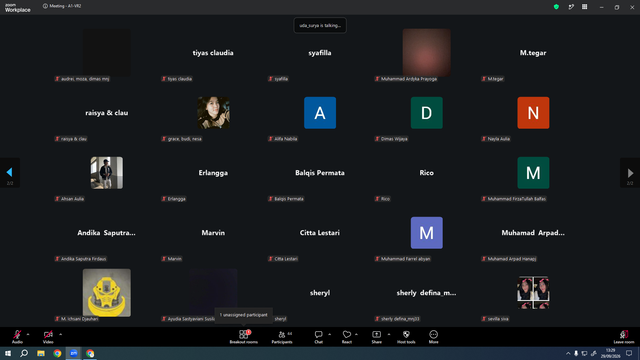Click the 'Muhamad Arpad...' participant name

pyautogui.click(x=533, y=233)
